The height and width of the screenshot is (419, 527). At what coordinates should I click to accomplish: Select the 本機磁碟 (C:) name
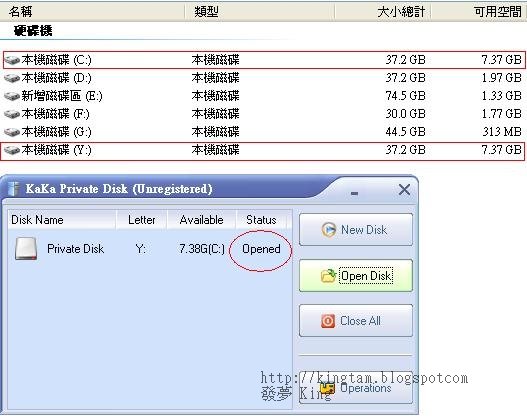click(x=56, y=60)
